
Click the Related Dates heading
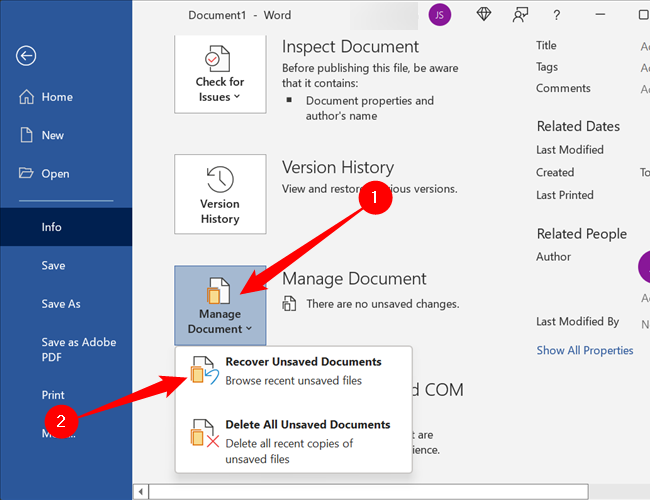point(578,126)
